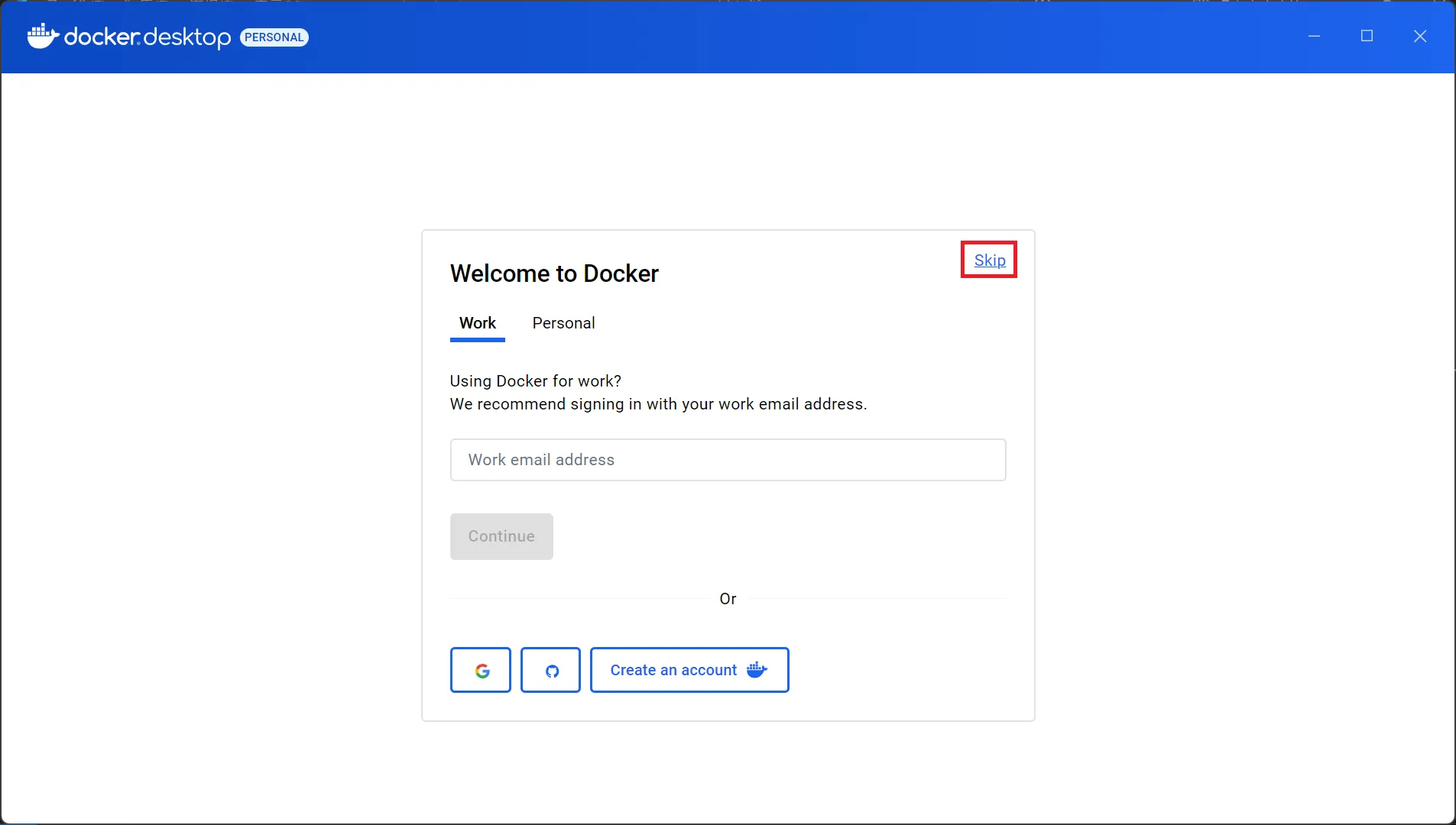Viewport: 1456px width, 825px height.
Task: Click the Continue button
Action: pos(501,536)
